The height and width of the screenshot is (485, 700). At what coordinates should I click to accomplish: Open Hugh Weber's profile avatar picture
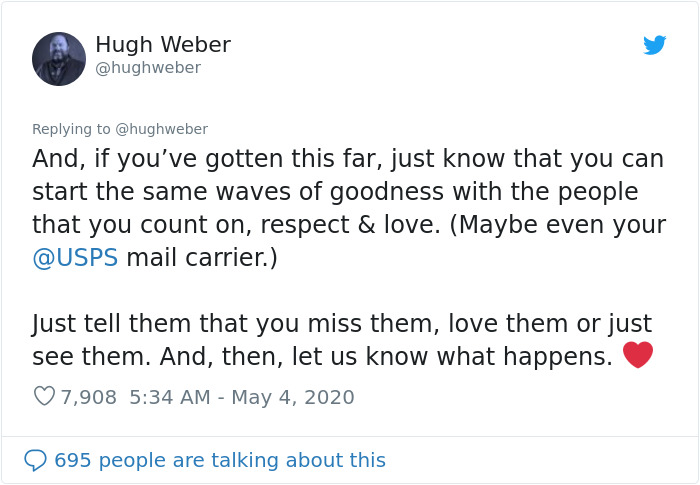[x=59, y=59]
